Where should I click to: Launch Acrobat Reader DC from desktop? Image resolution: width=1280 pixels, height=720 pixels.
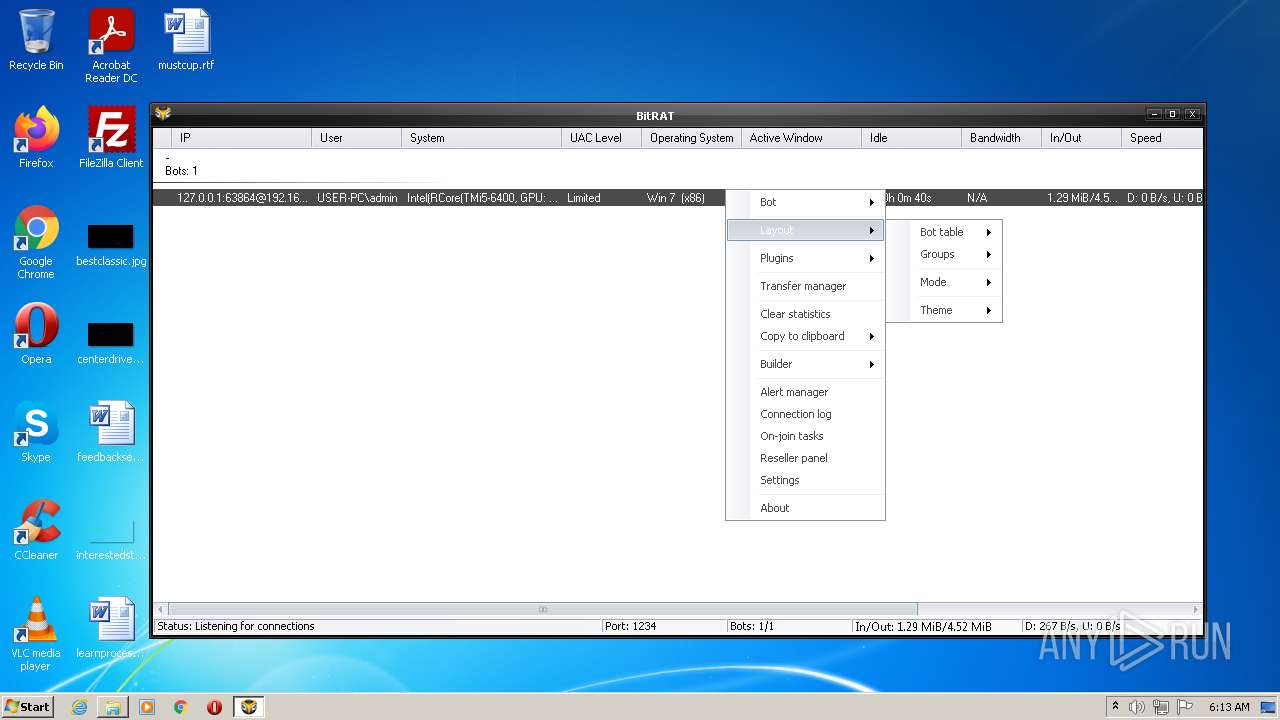111,46
